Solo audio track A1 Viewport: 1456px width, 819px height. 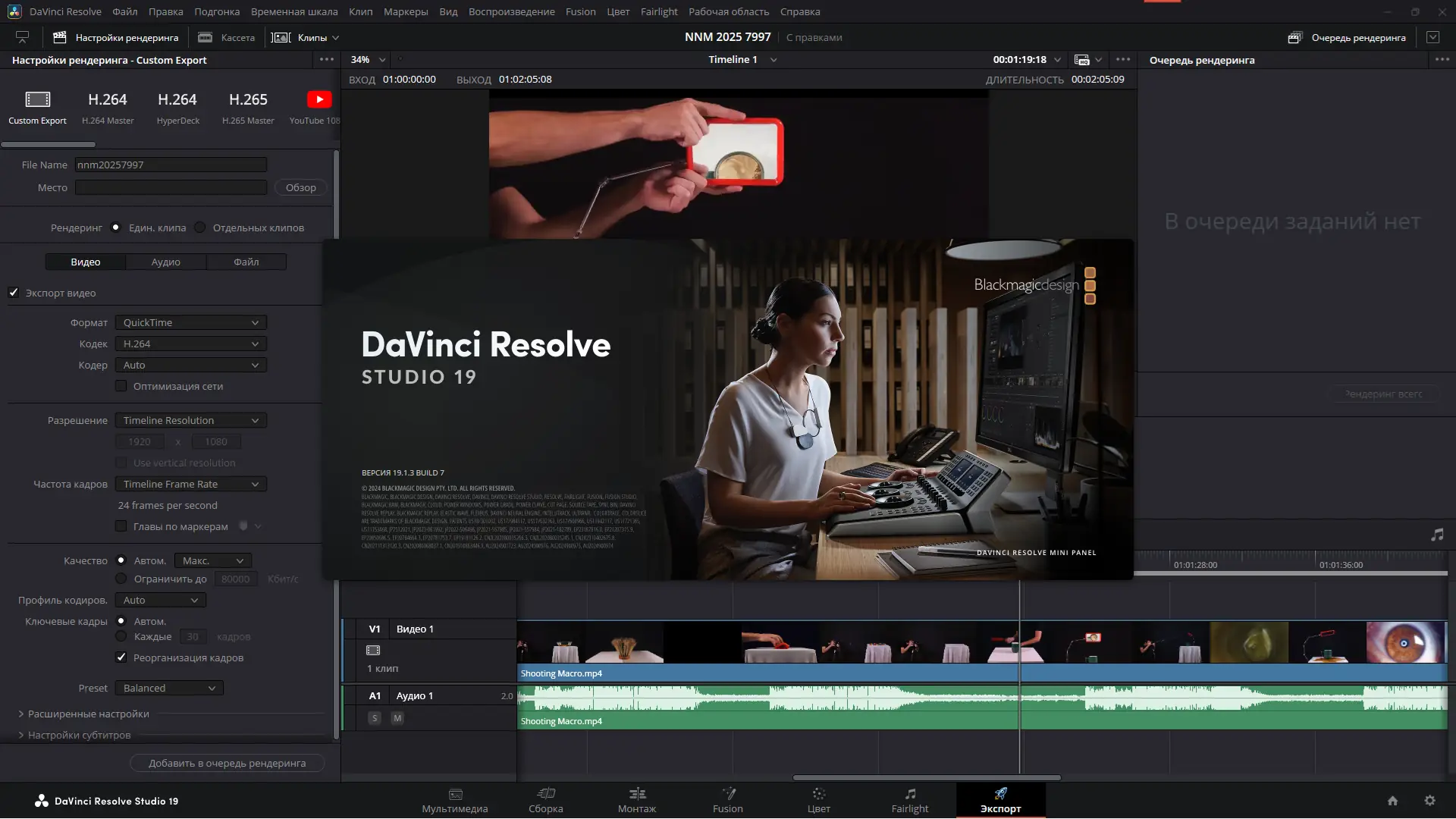click(x=375, y=718)
